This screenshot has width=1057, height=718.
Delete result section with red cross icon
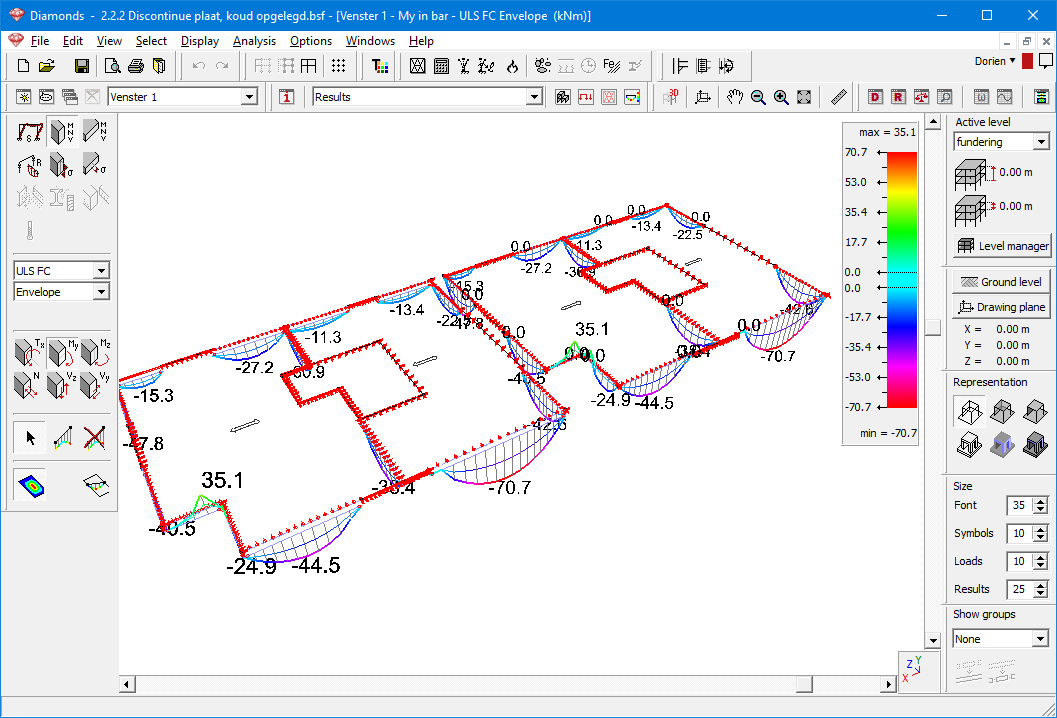[94, 438]
